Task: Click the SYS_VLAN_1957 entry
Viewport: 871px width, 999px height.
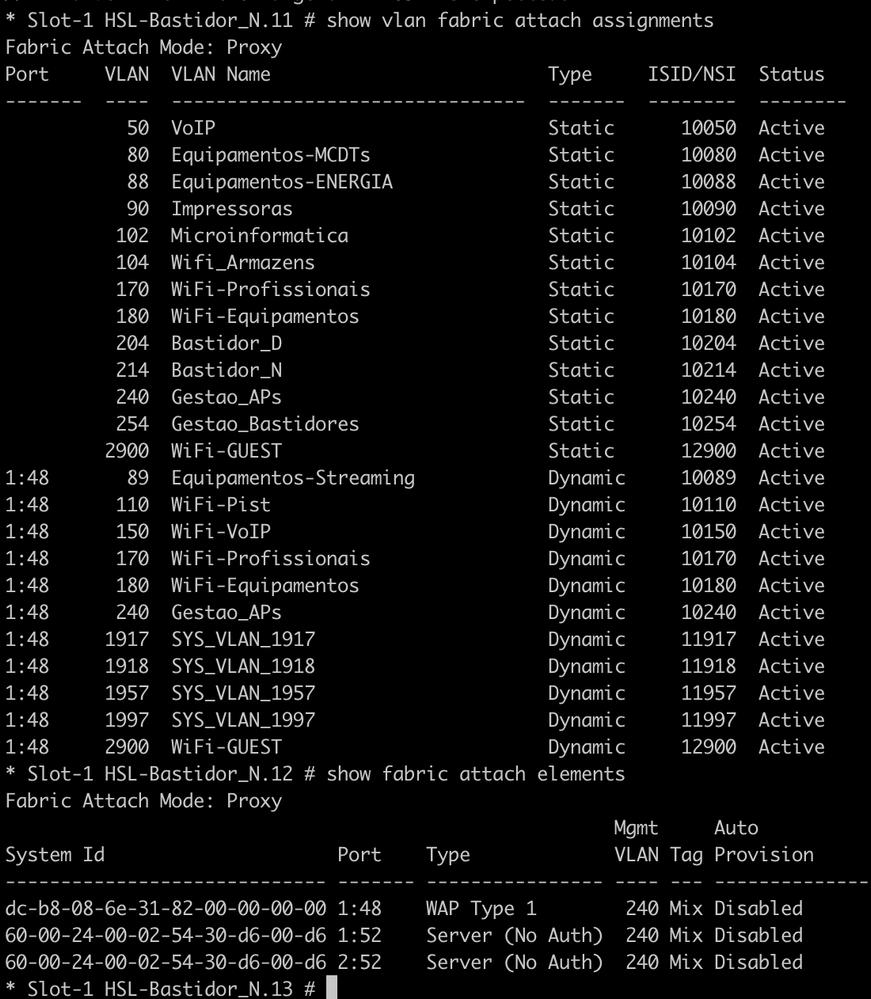Action: [243, 693]
